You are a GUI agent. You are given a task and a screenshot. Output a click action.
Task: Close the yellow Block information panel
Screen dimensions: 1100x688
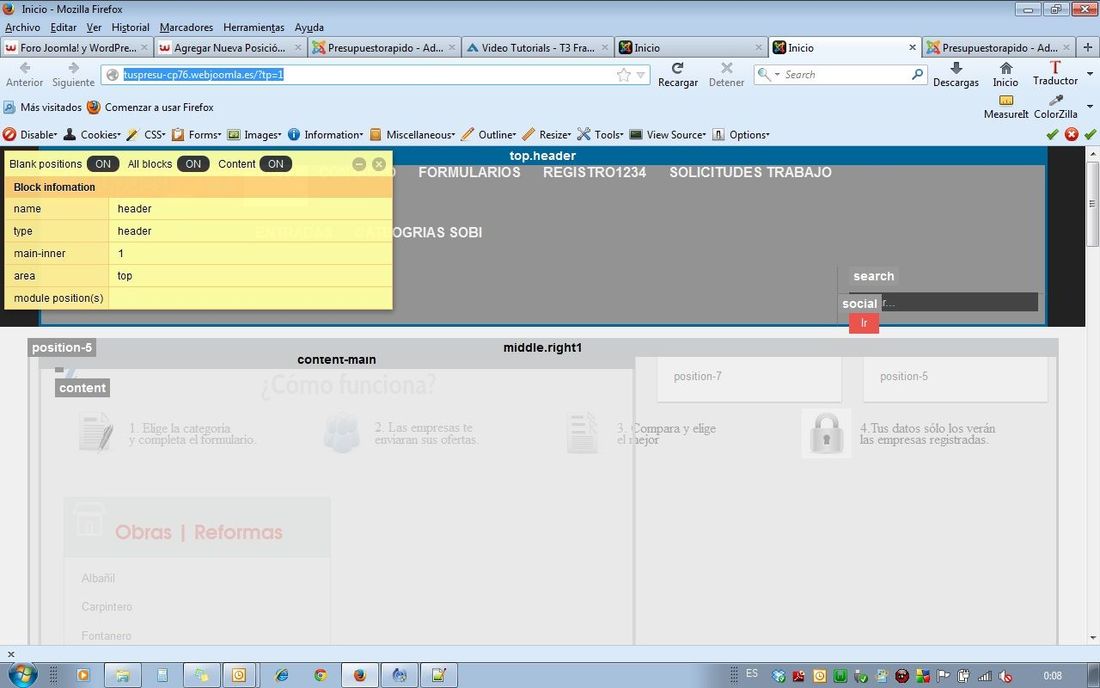[379, 164]
